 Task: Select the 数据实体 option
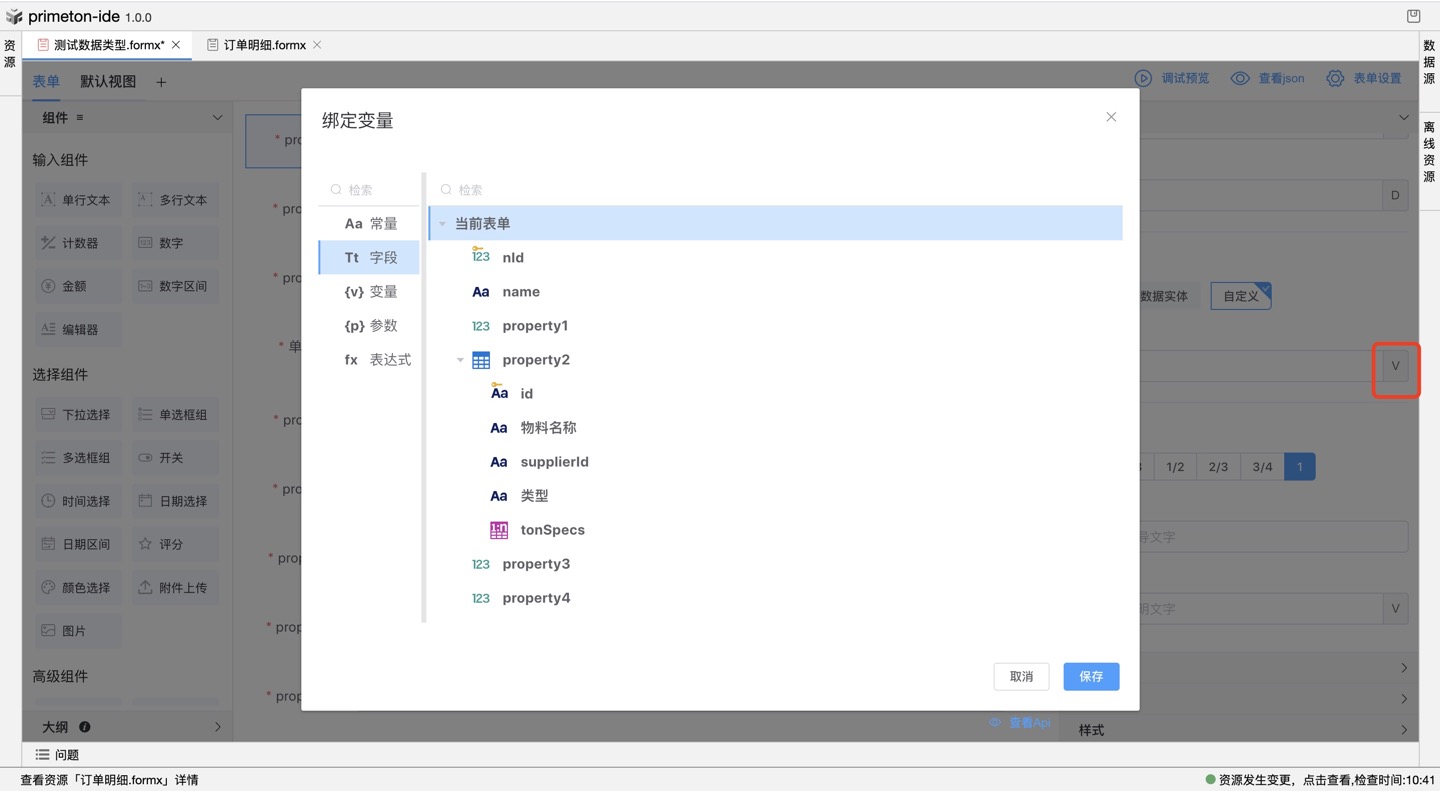tap(1164, 296)
